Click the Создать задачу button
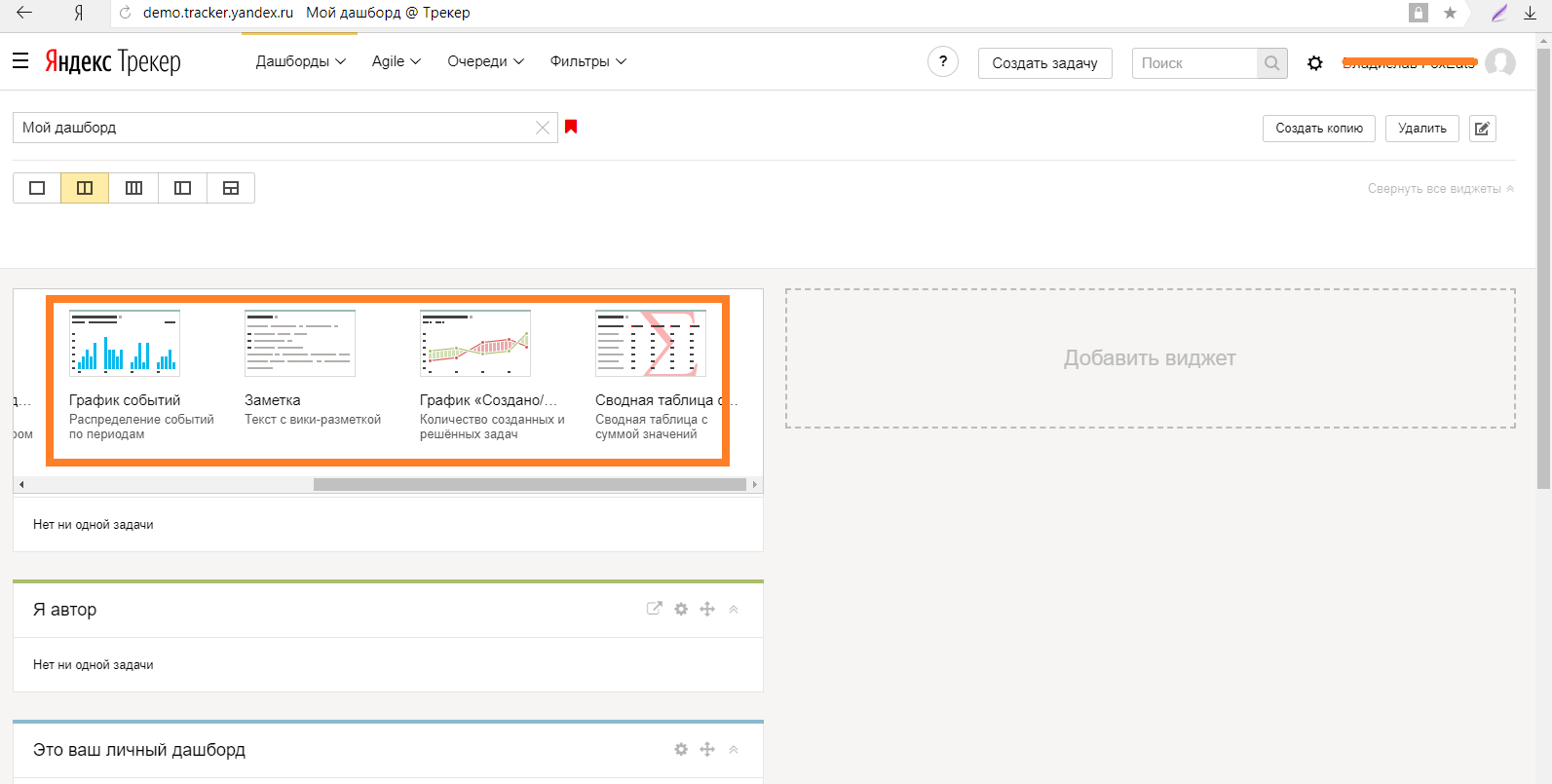The image size is (1552, 784). pos(1044,63)
